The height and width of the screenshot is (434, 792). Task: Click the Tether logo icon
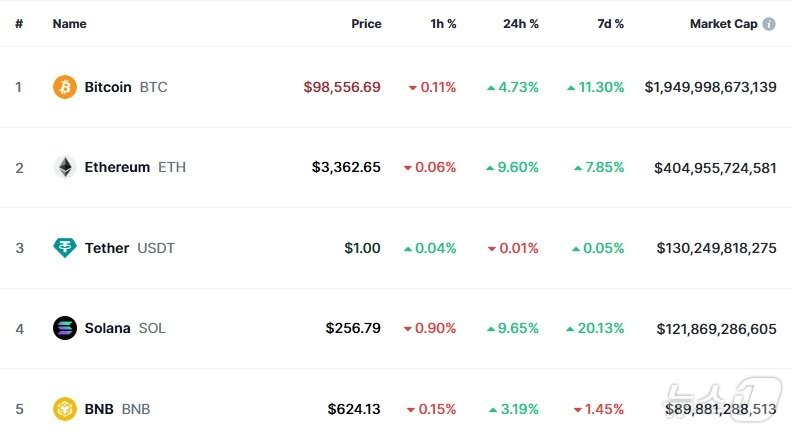pyautogui.click(x=64, y=248)
